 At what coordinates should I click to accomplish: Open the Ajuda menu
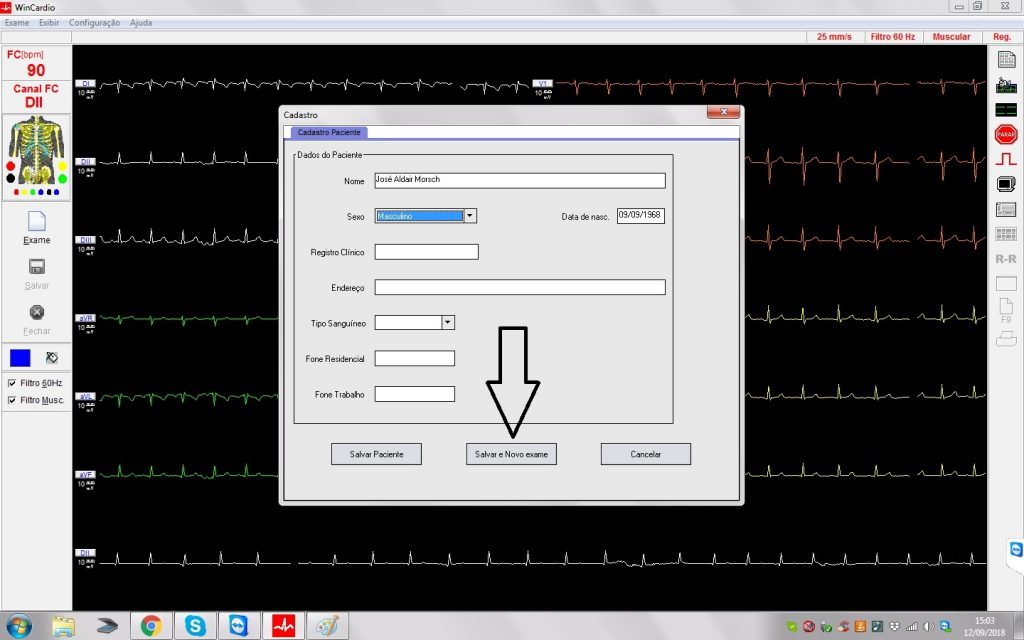[x=141, y=23]
